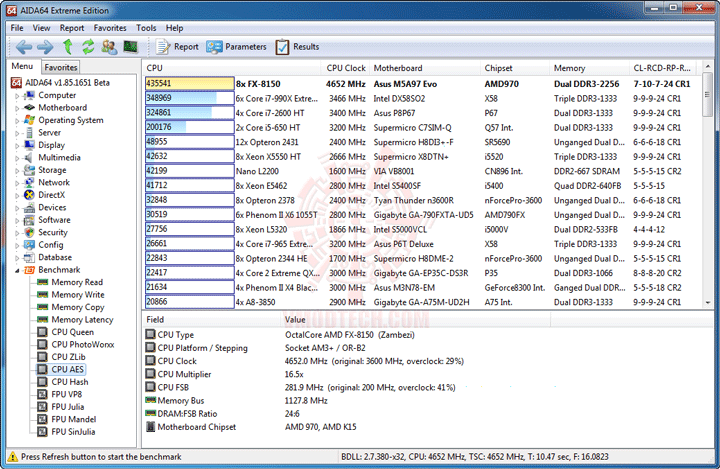Expand the Network tree node

pyautogui.click(x=17, y=183)
